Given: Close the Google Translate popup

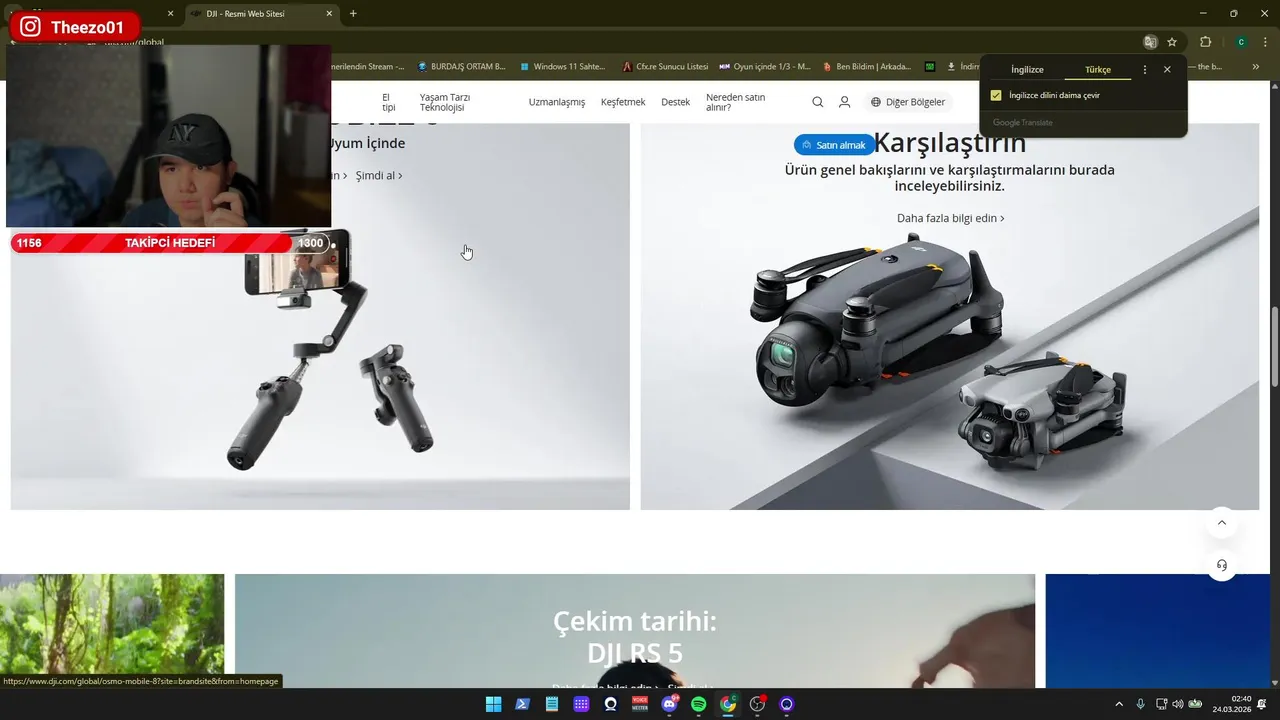Looking at the screenshot, I should [1167, 70].
